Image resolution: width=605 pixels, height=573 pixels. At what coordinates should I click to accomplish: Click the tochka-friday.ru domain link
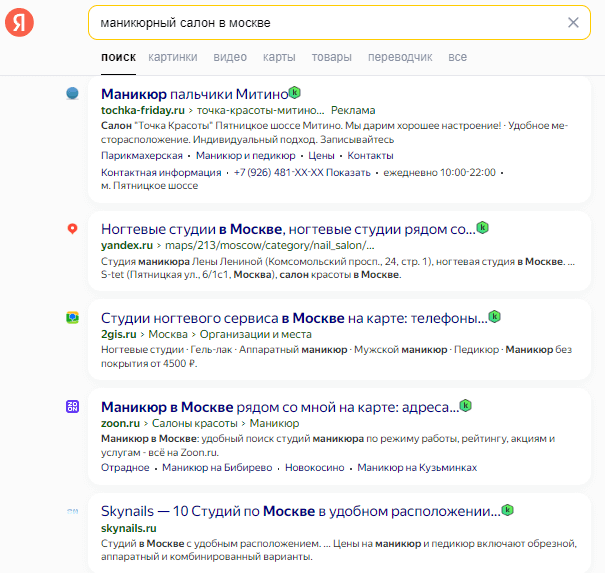pos(143,110)
